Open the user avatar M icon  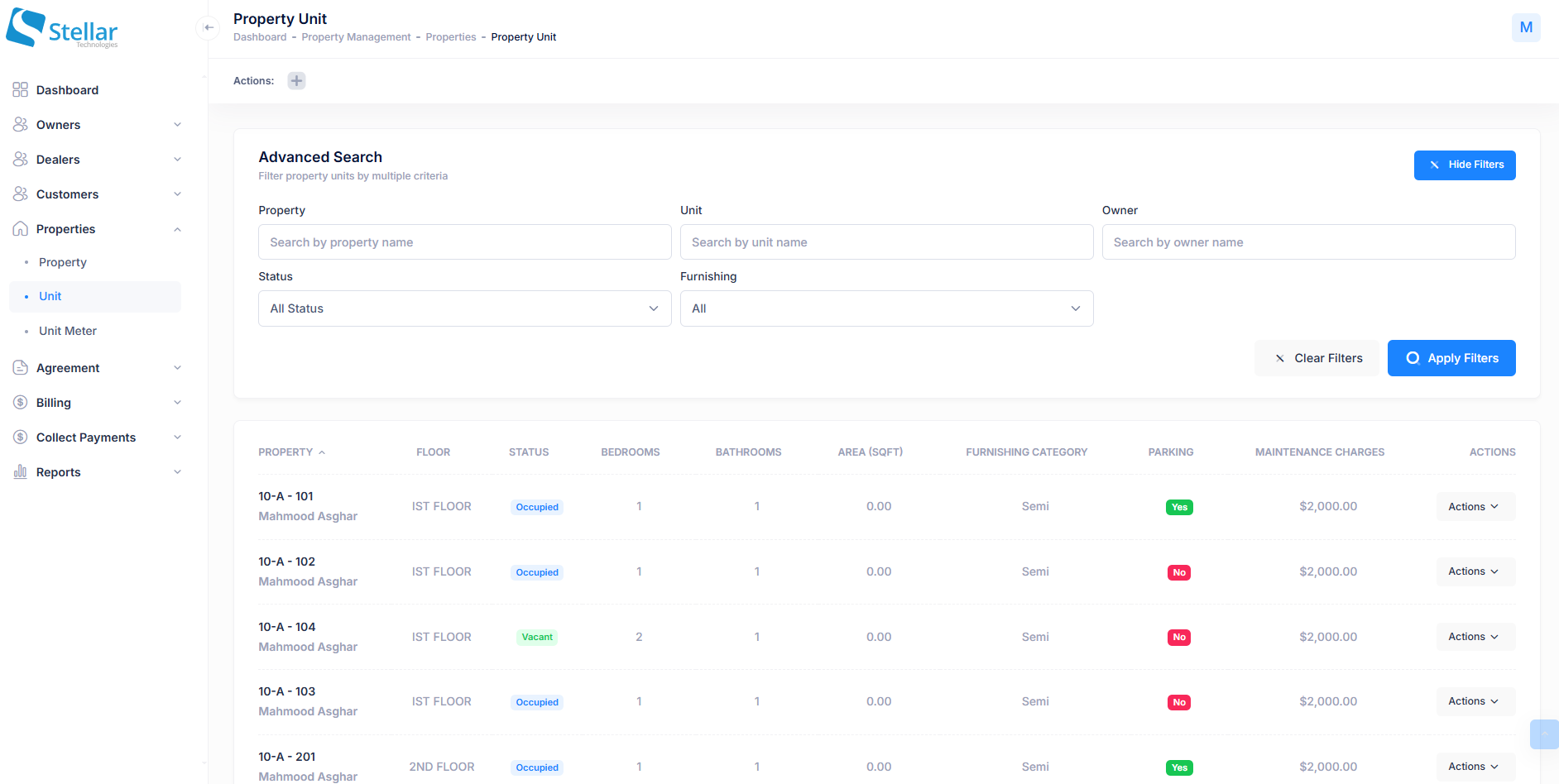[x=1525, y=27]
